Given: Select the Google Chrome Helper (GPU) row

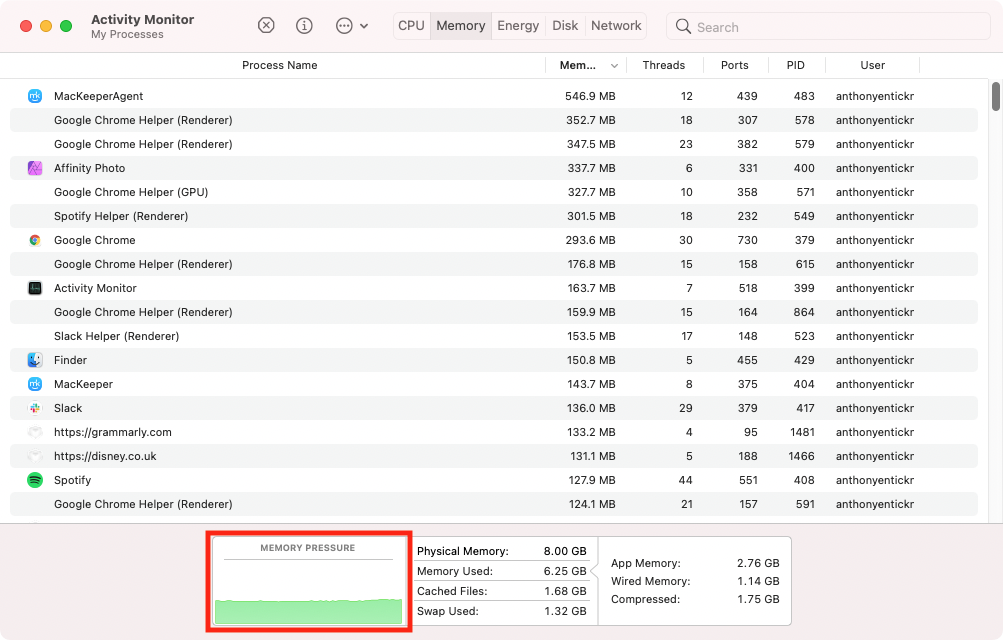Looking at the screenshot, I should (494, 192).
